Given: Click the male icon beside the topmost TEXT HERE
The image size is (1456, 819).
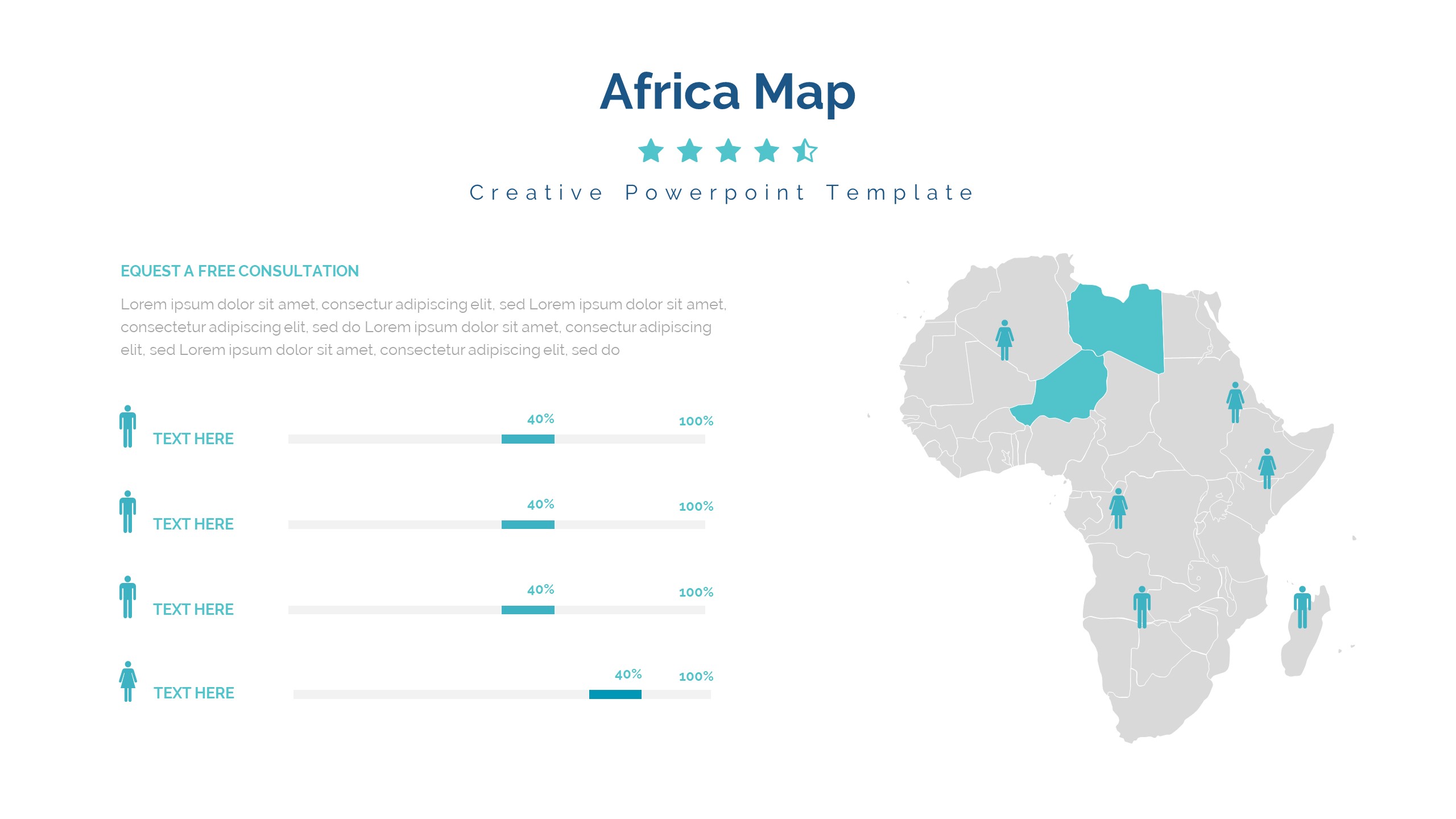Looking at the screenshot, I should [x=128, y=427].
